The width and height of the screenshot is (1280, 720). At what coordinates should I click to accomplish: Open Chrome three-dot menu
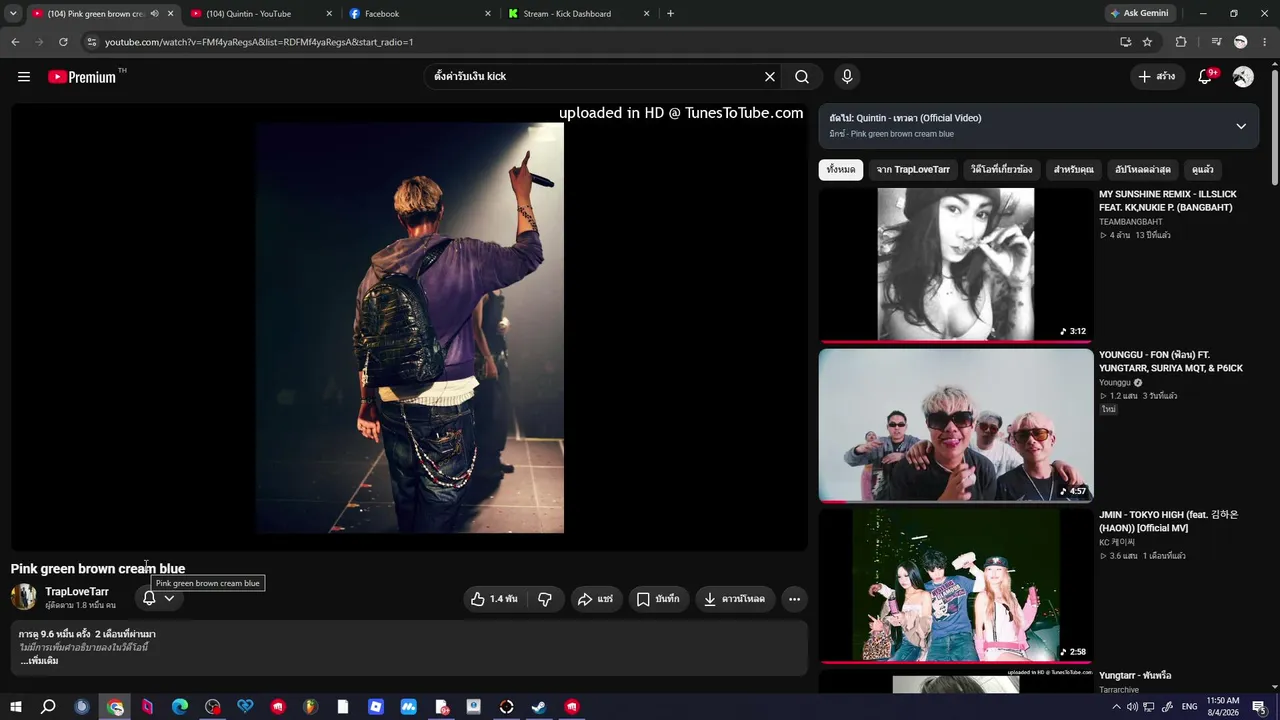coord(1264,42)
